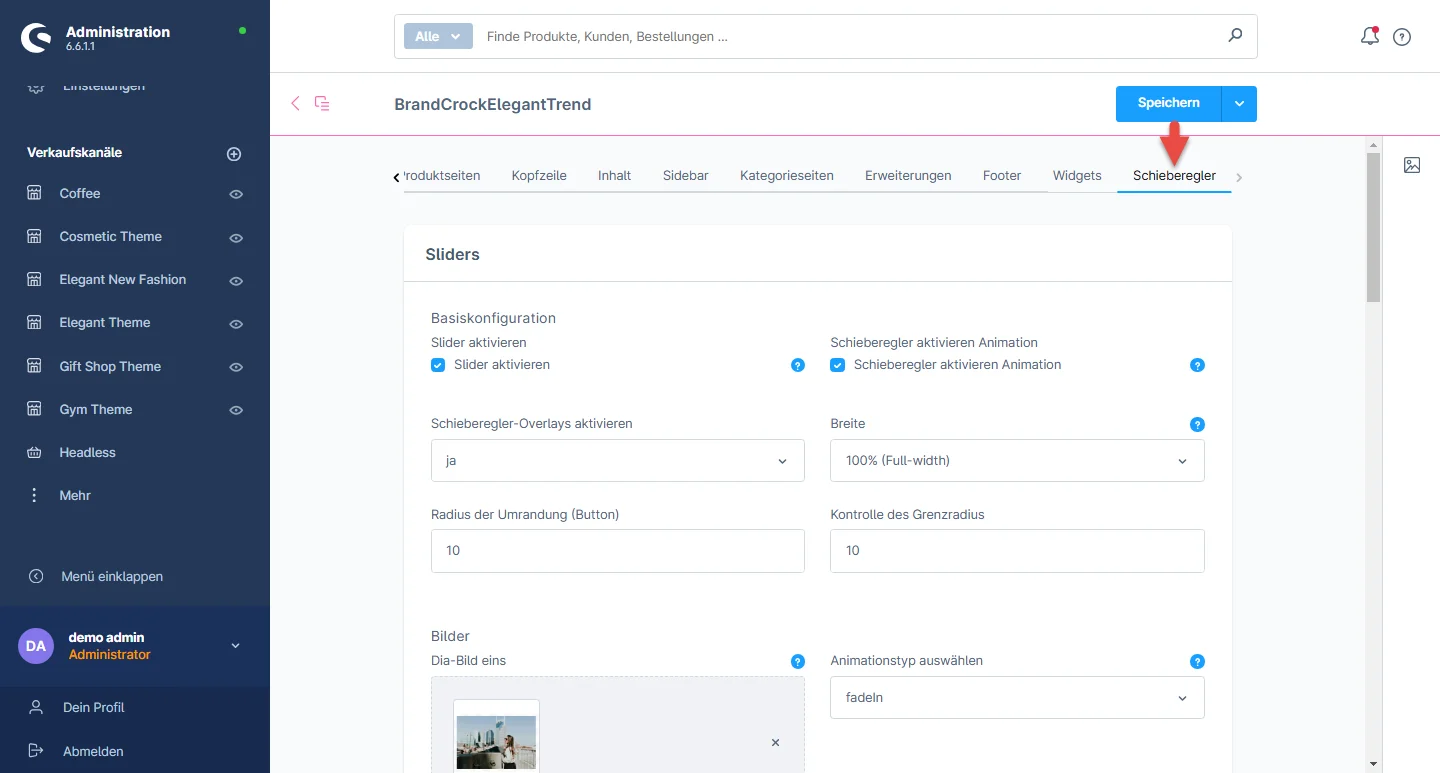Click the search magnifier icon
This screenshot has width=1440, height=773.
[x=1235, y=36]
